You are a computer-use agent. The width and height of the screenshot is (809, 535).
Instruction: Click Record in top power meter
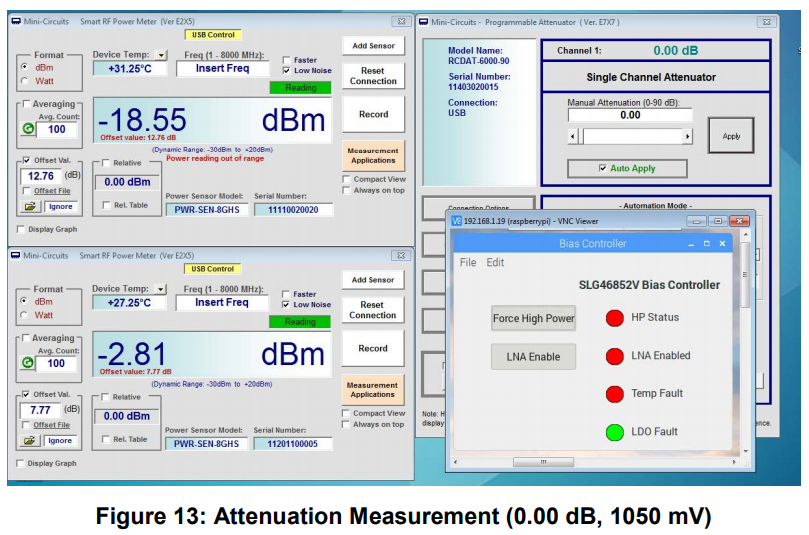(x=374, y=114)
